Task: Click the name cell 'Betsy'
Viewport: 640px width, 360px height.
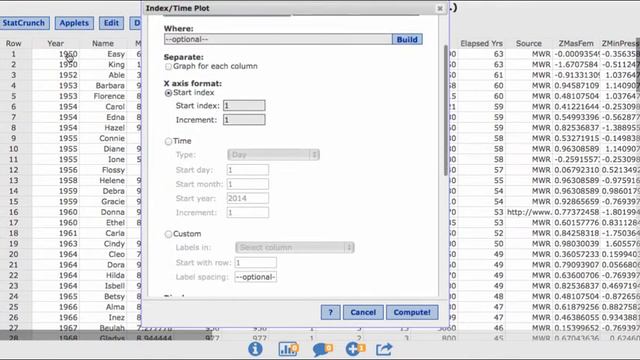Action: 114,296
